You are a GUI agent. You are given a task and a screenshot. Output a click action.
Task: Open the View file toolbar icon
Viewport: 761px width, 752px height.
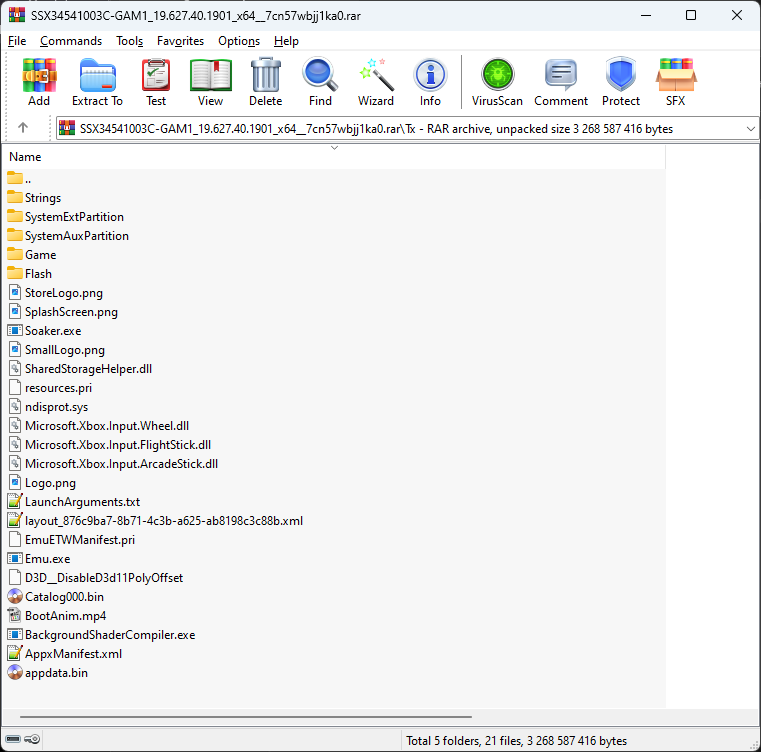210,82
